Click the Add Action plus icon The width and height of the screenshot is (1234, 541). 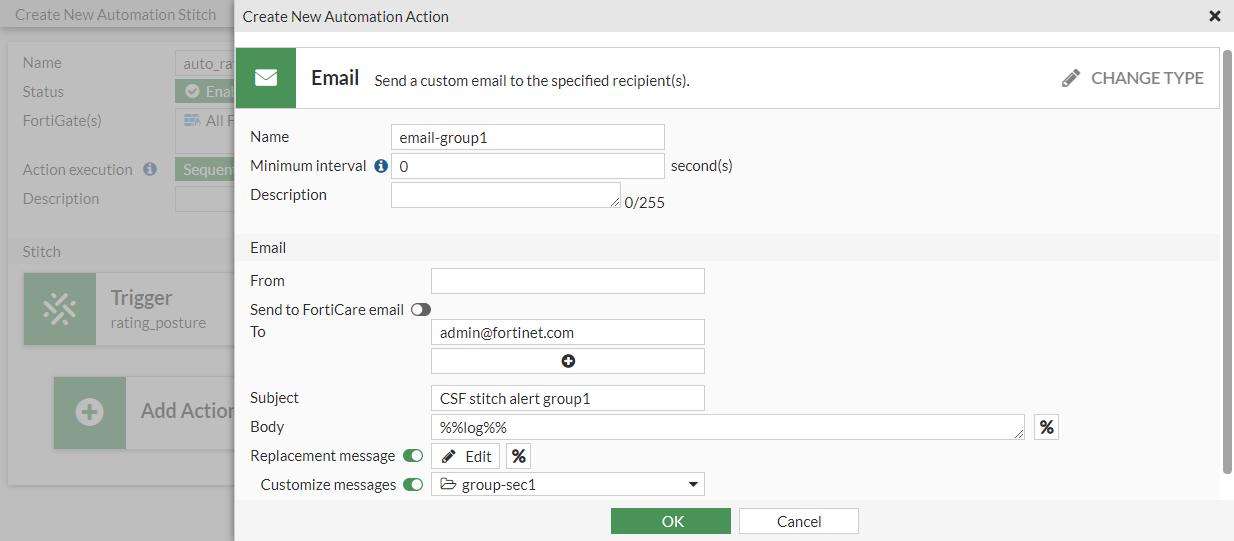click(x=90, y=412)
